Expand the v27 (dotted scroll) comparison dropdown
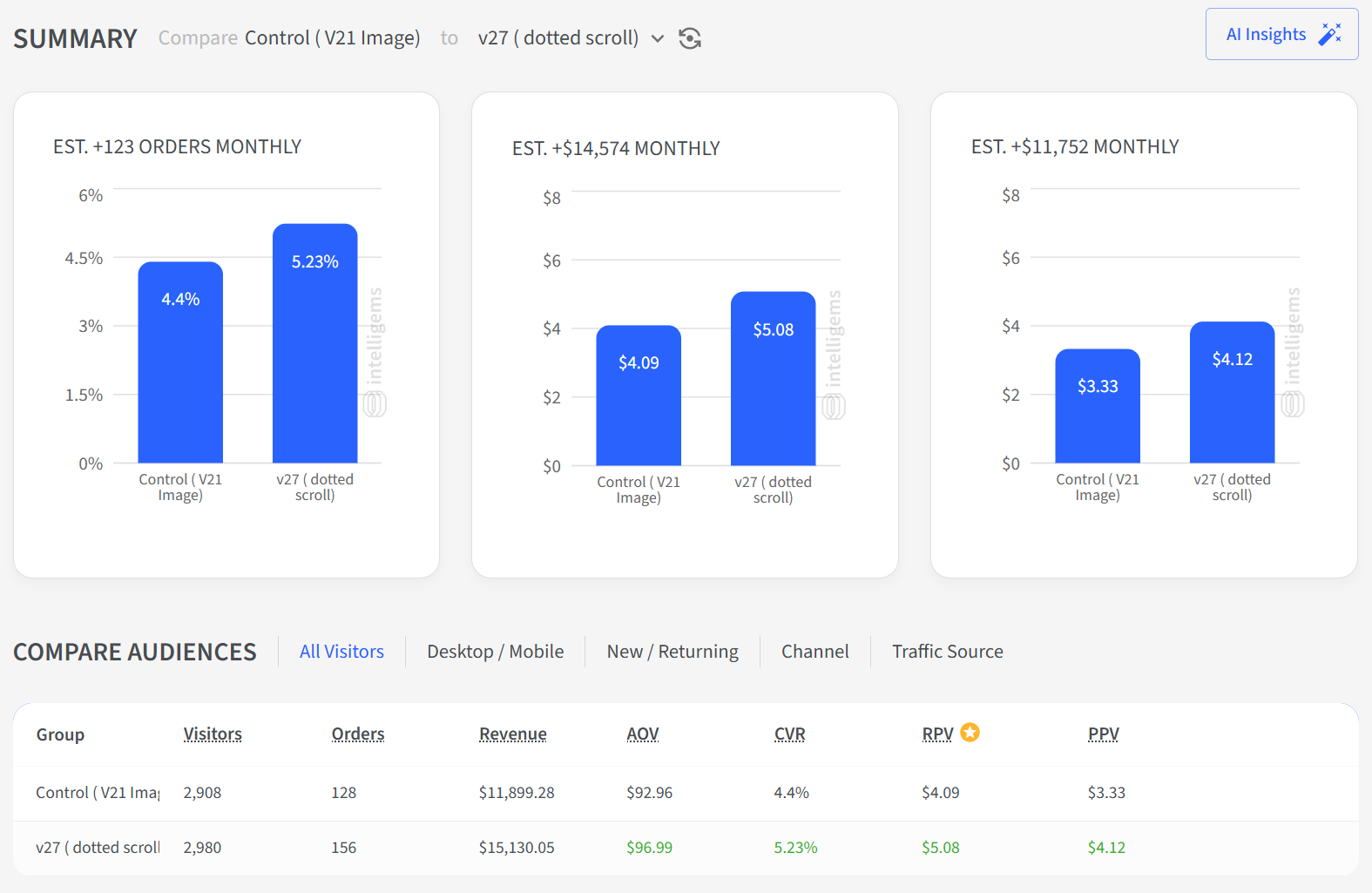The width and height of the screenshot is (1372, 893). point(658,38)
